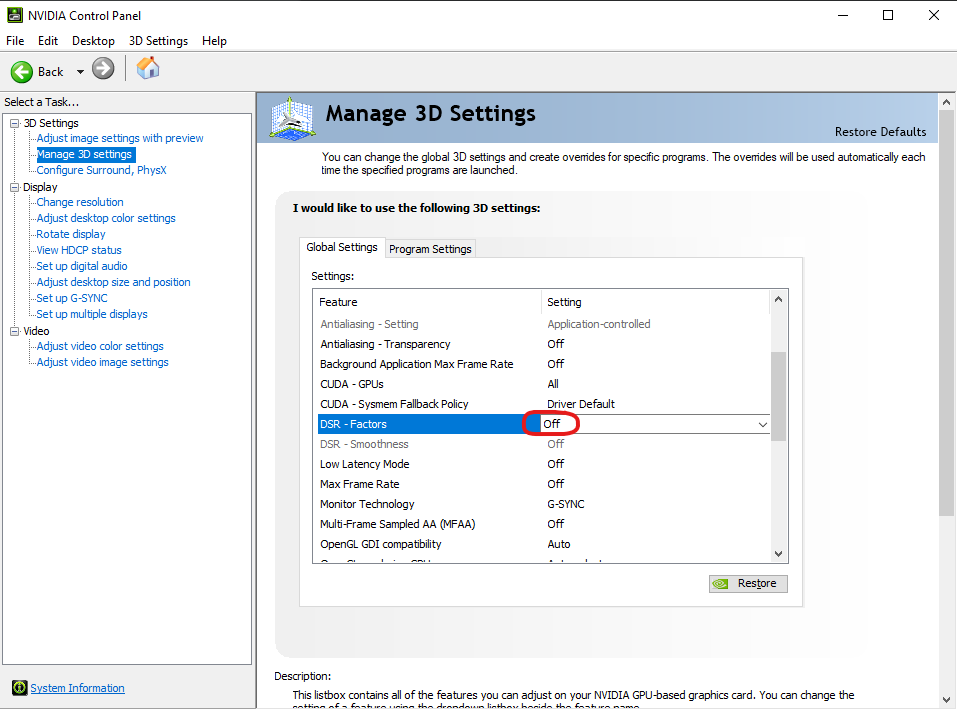Select the DSR - Factors row

tap(543, 424)
